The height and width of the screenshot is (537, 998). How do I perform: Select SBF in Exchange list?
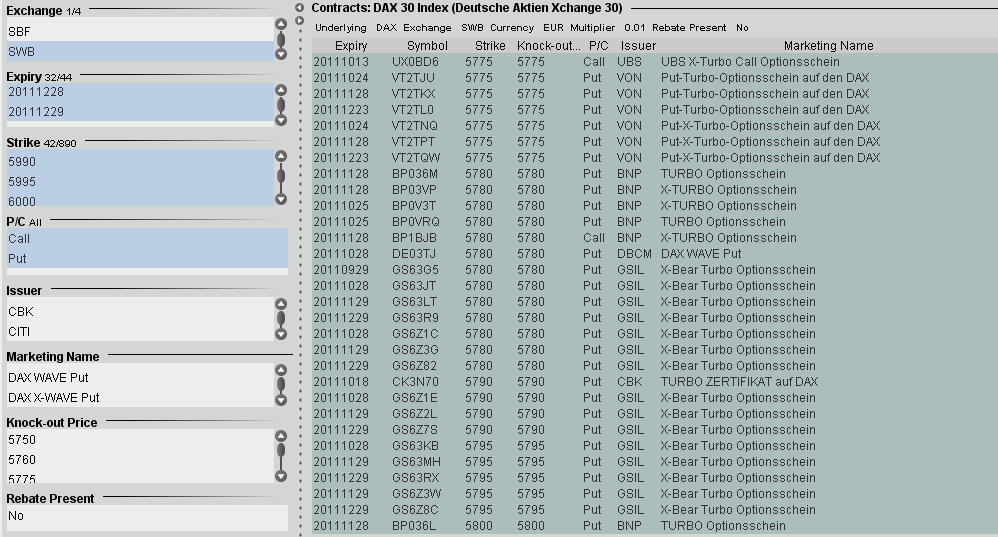tap(140, 31)
